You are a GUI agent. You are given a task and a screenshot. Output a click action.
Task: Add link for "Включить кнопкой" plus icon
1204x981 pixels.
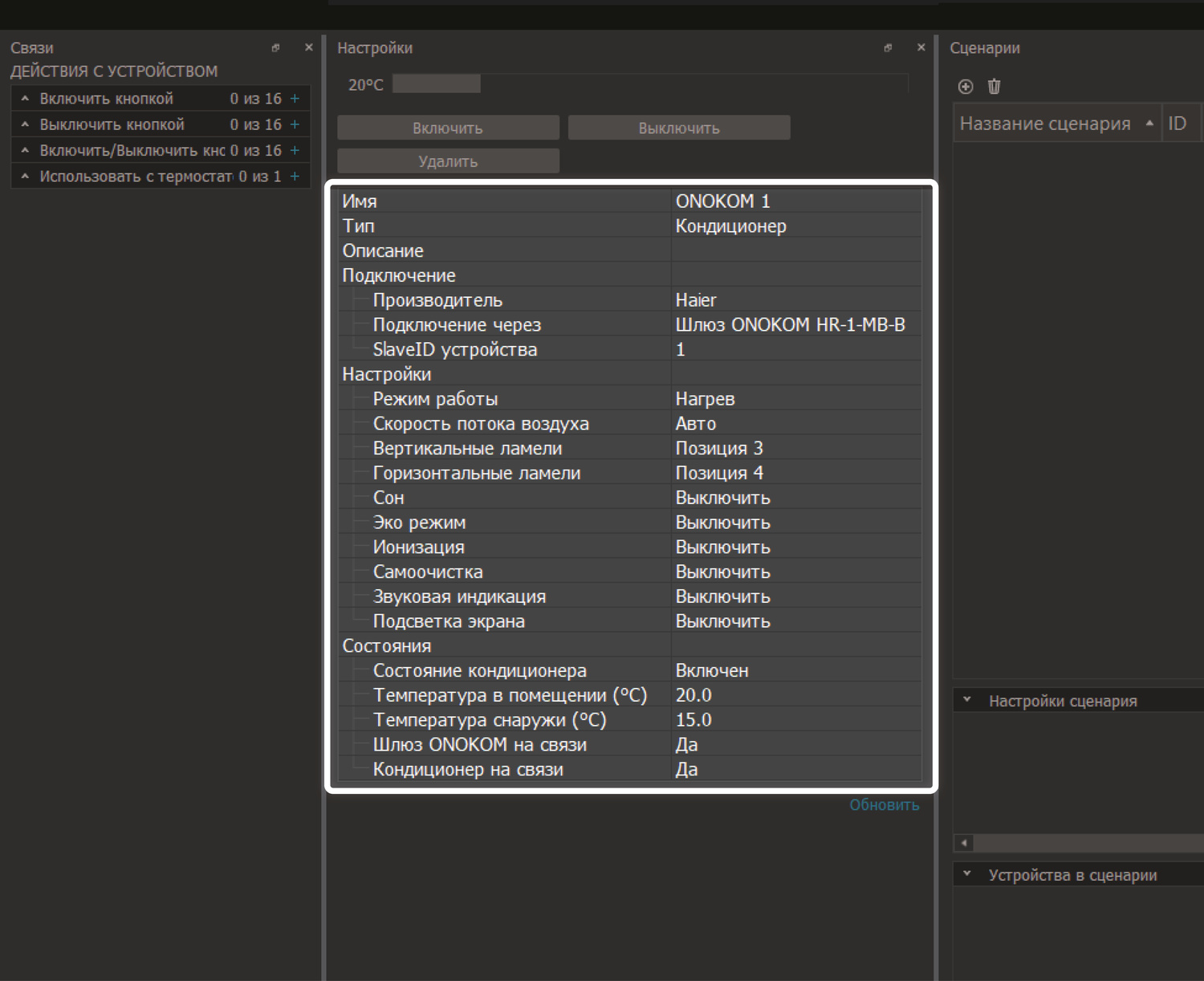point(295,99)
